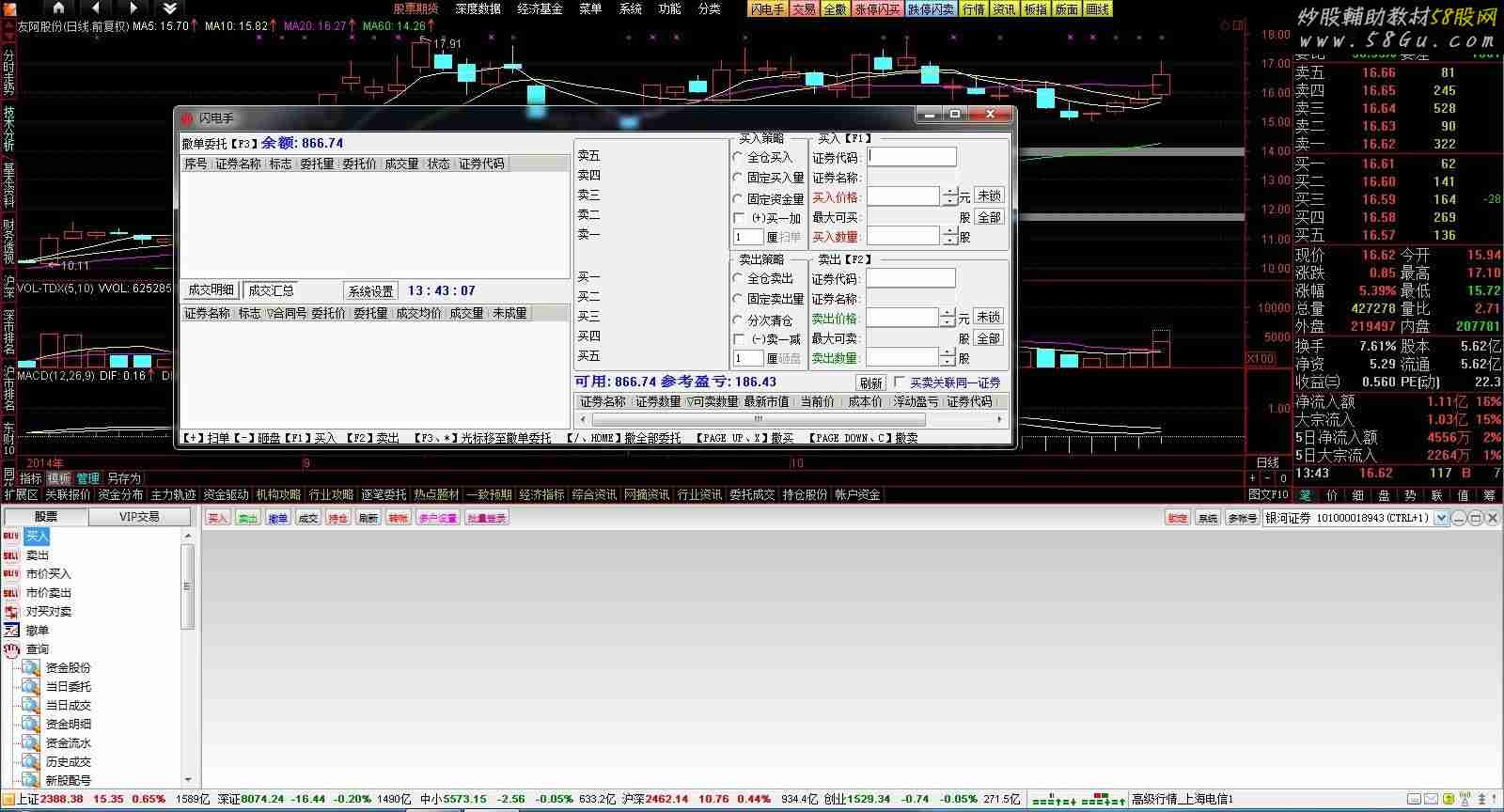The width and height of the screenshot is (1504, 812).
Task: Click the 当日成交 magnifier icon
Action: [31, 705]
